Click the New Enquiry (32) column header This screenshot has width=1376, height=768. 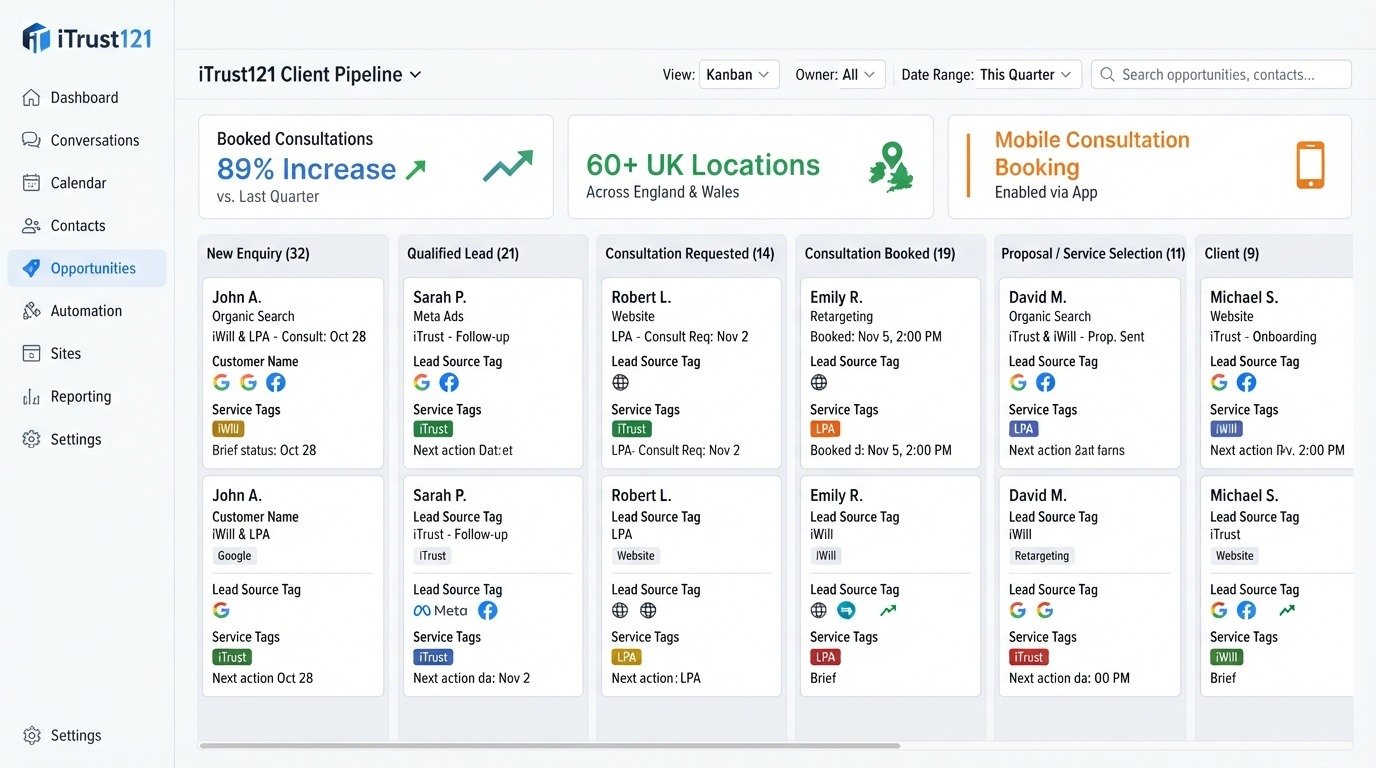pyautogui.click(x=258, y=254)
